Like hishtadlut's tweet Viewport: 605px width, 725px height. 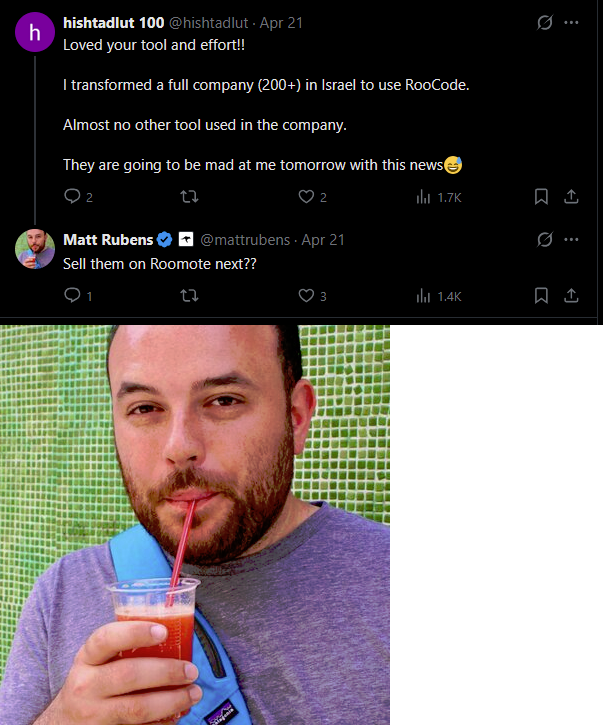coord(306,197)
